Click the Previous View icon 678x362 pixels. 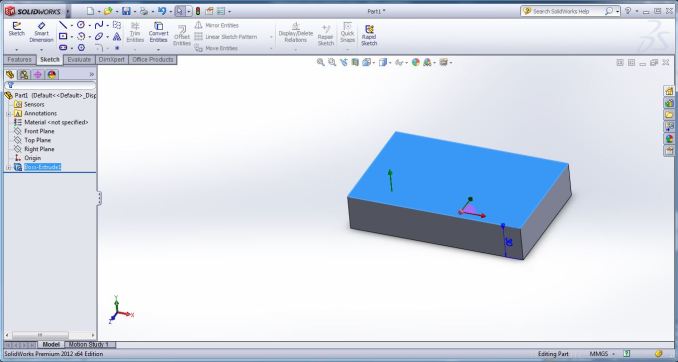(x=343, y=62)
